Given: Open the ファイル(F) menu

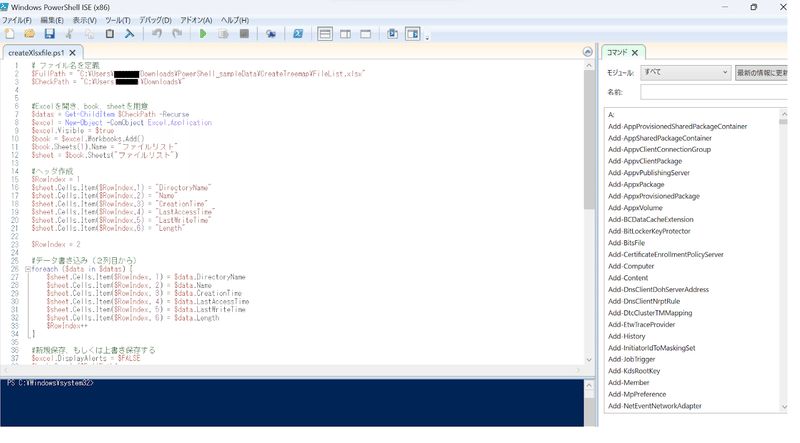Looking at the screenshot, I should [x=17, y=20].
